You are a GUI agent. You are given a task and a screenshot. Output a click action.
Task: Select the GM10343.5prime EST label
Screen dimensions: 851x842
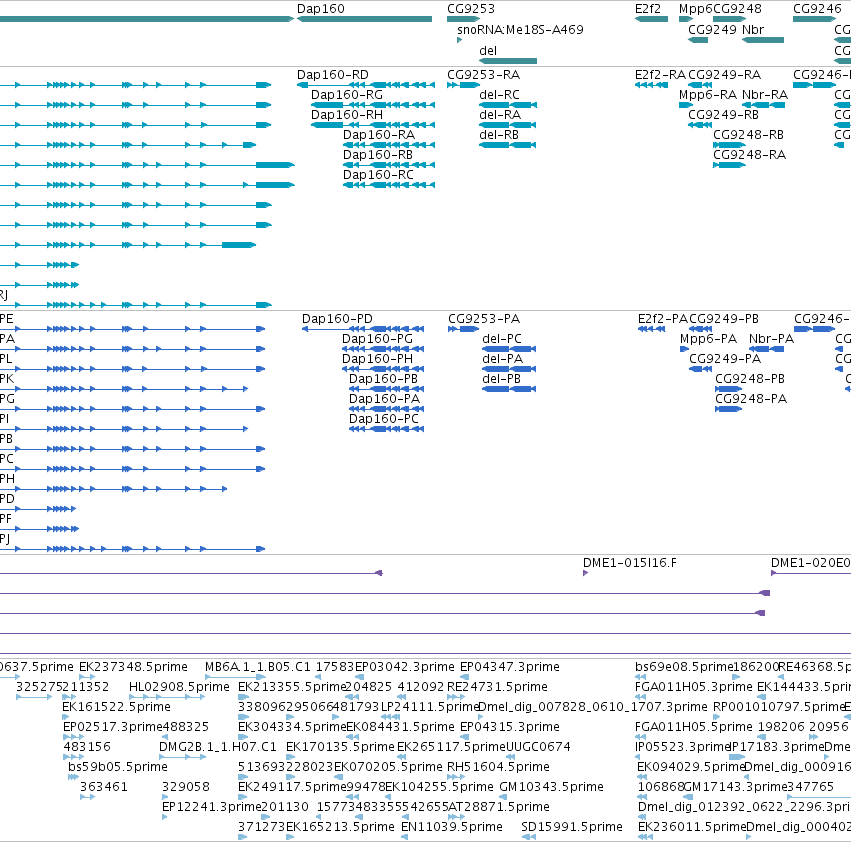pos(551,788)
